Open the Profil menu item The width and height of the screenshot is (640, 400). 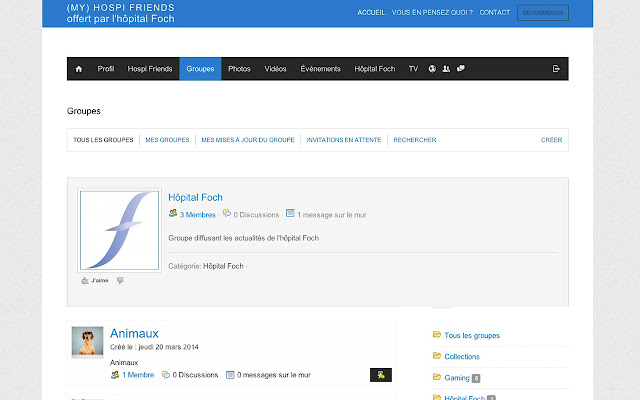(106, 69)
